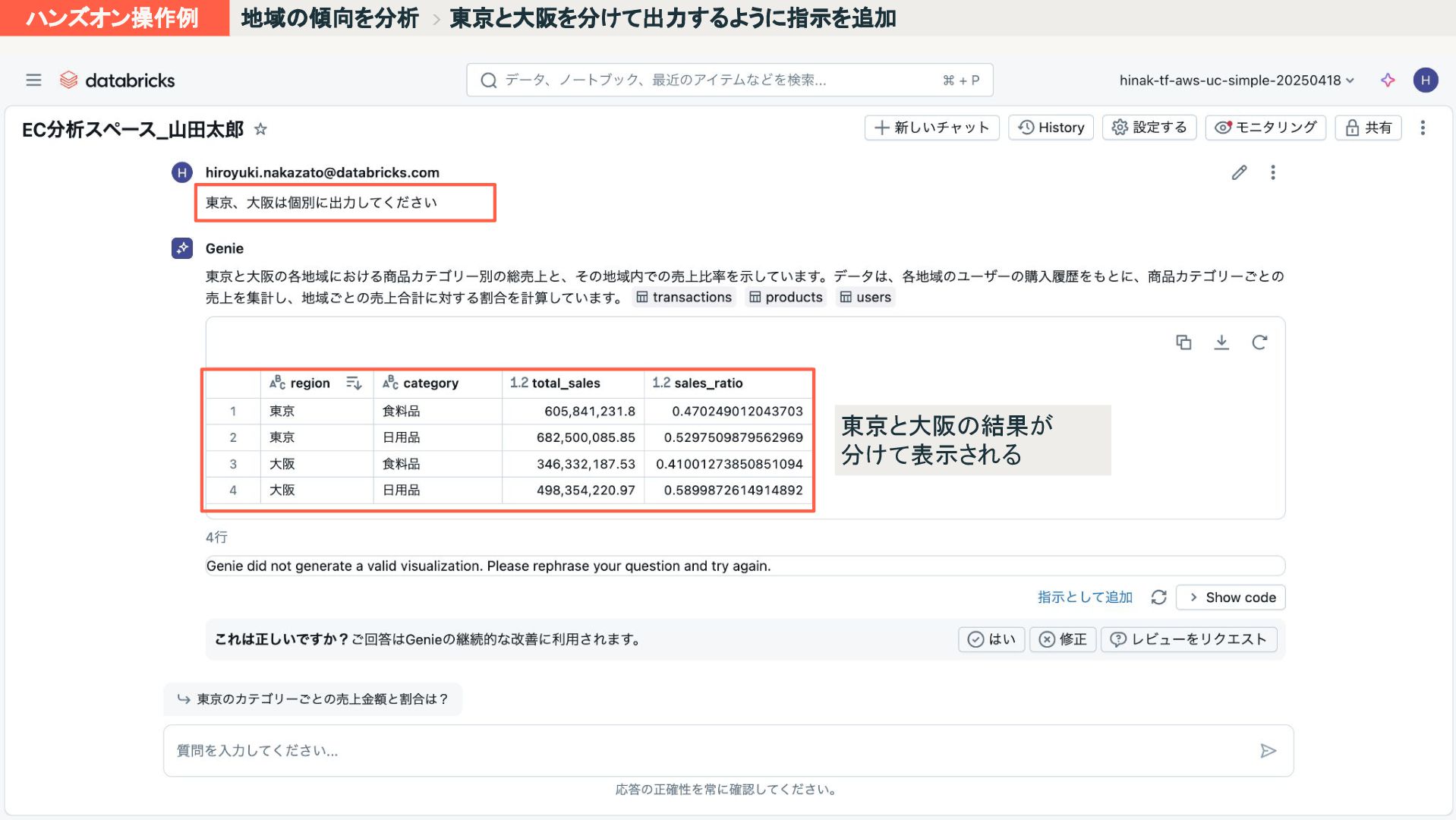This screenshot has width=1456, height=820.
Task: Open 設定する settings
Action: click(1149, 128)
